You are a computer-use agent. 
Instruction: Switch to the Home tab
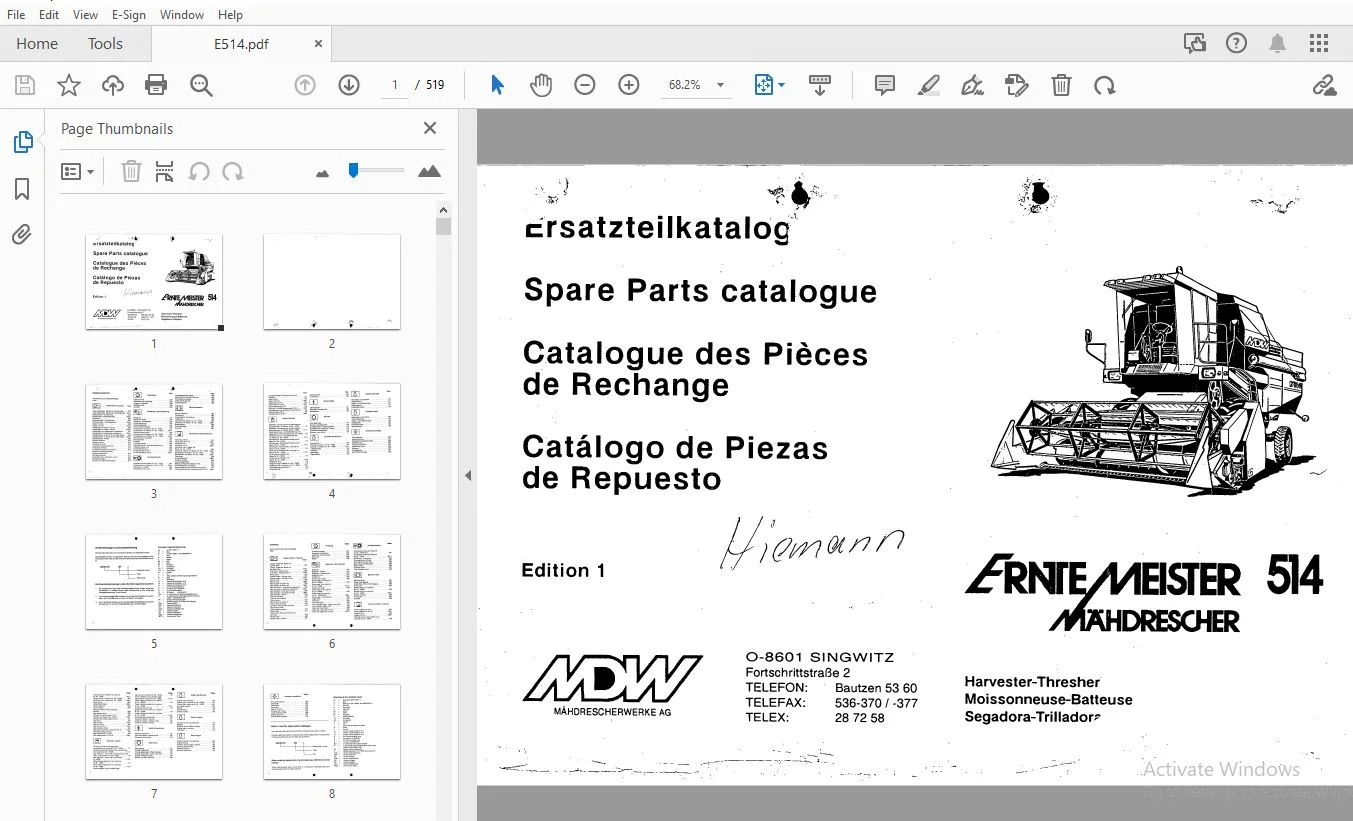tap(37, 43)
